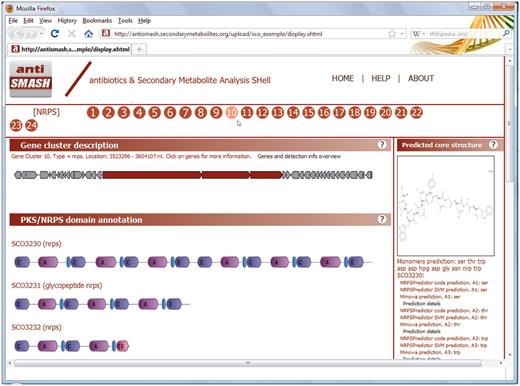This screenshot has width=520, height=386.
Task: Open back/forward history dropdown
Action: 41,34
